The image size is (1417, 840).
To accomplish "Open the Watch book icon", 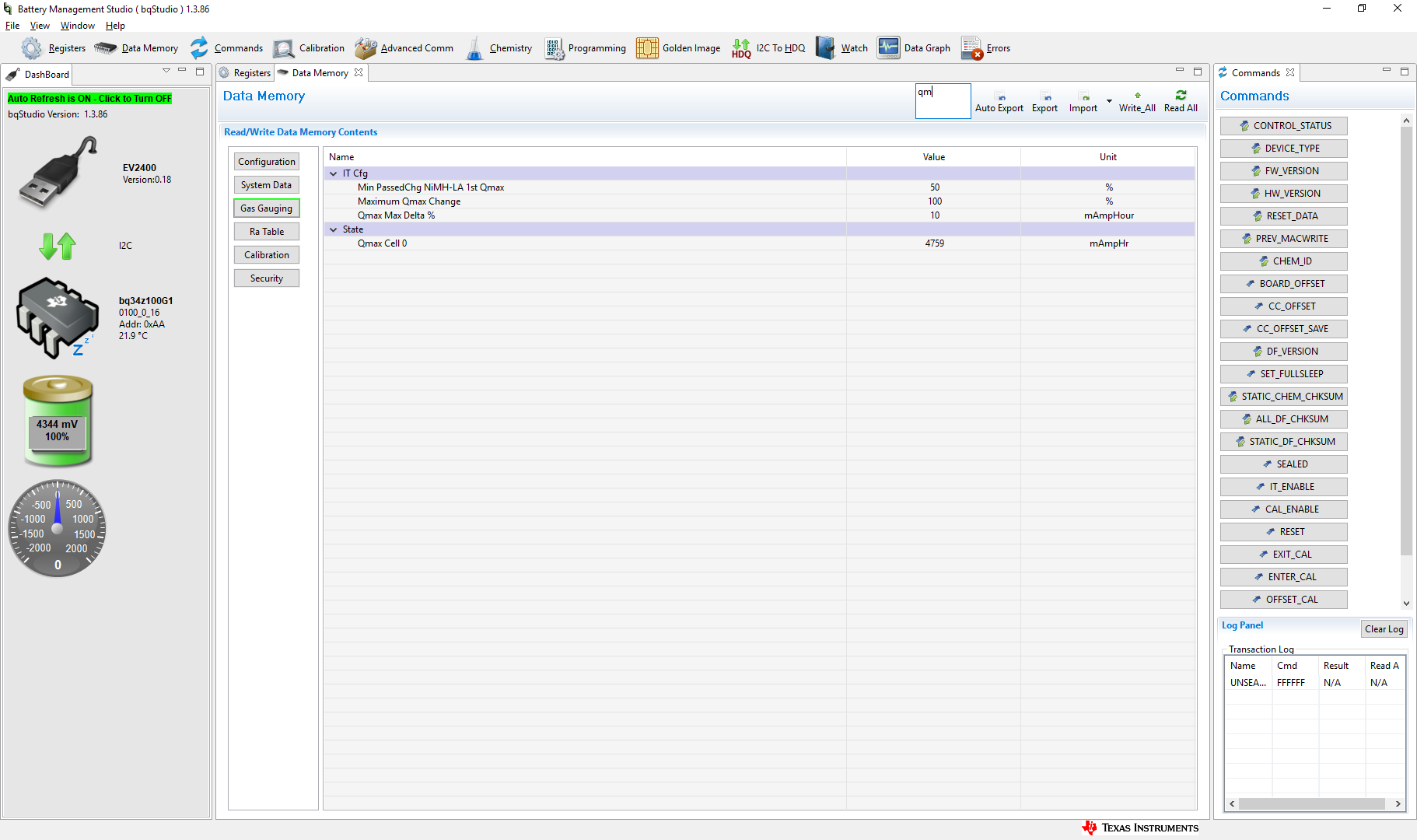I will tap(825, 48).
